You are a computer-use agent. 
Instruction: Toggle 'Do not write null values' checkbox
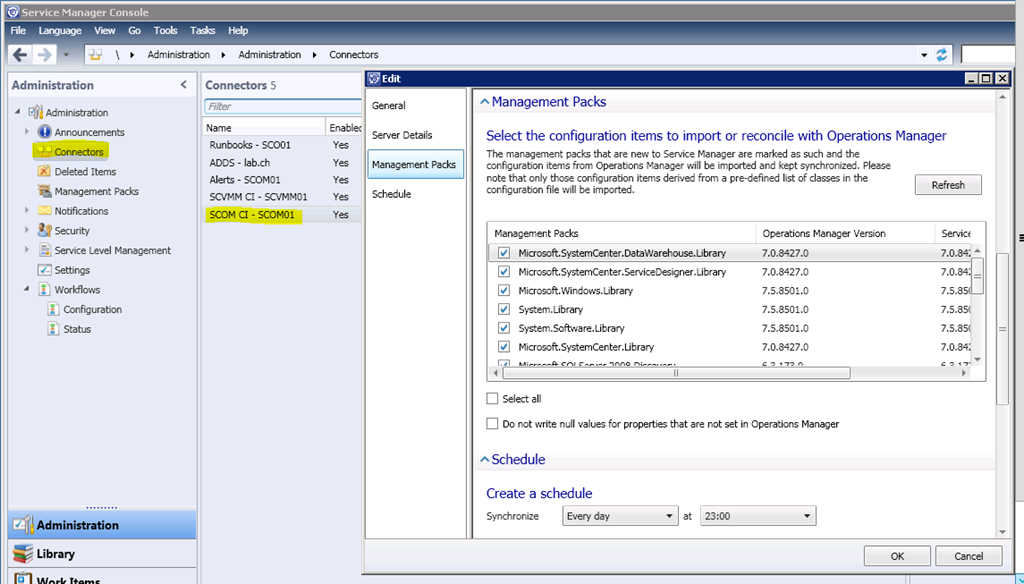[492, 424]
